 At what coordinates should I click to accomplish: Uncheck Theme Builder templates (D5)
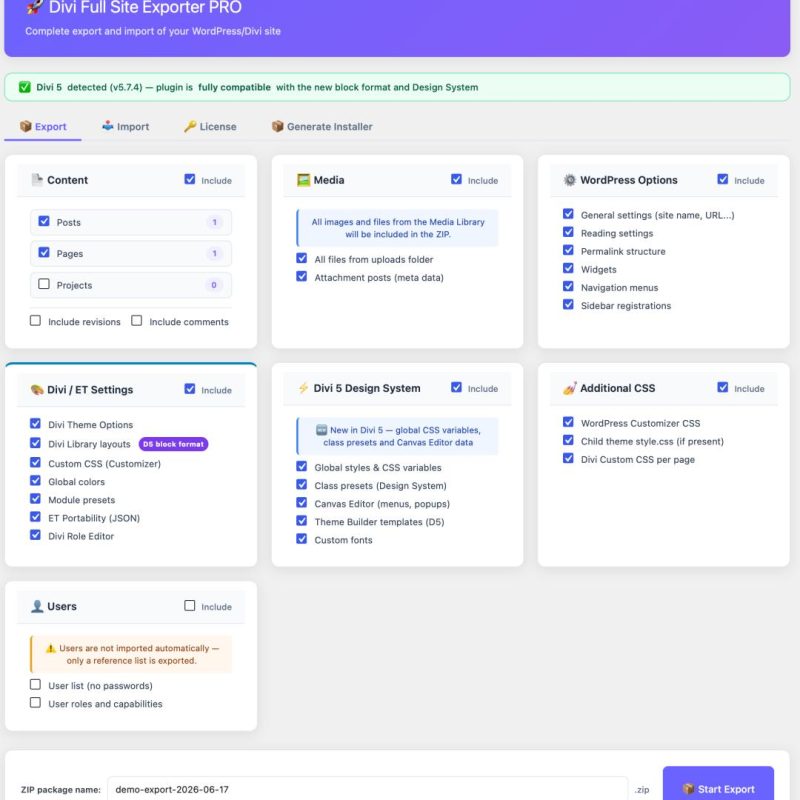302,520
